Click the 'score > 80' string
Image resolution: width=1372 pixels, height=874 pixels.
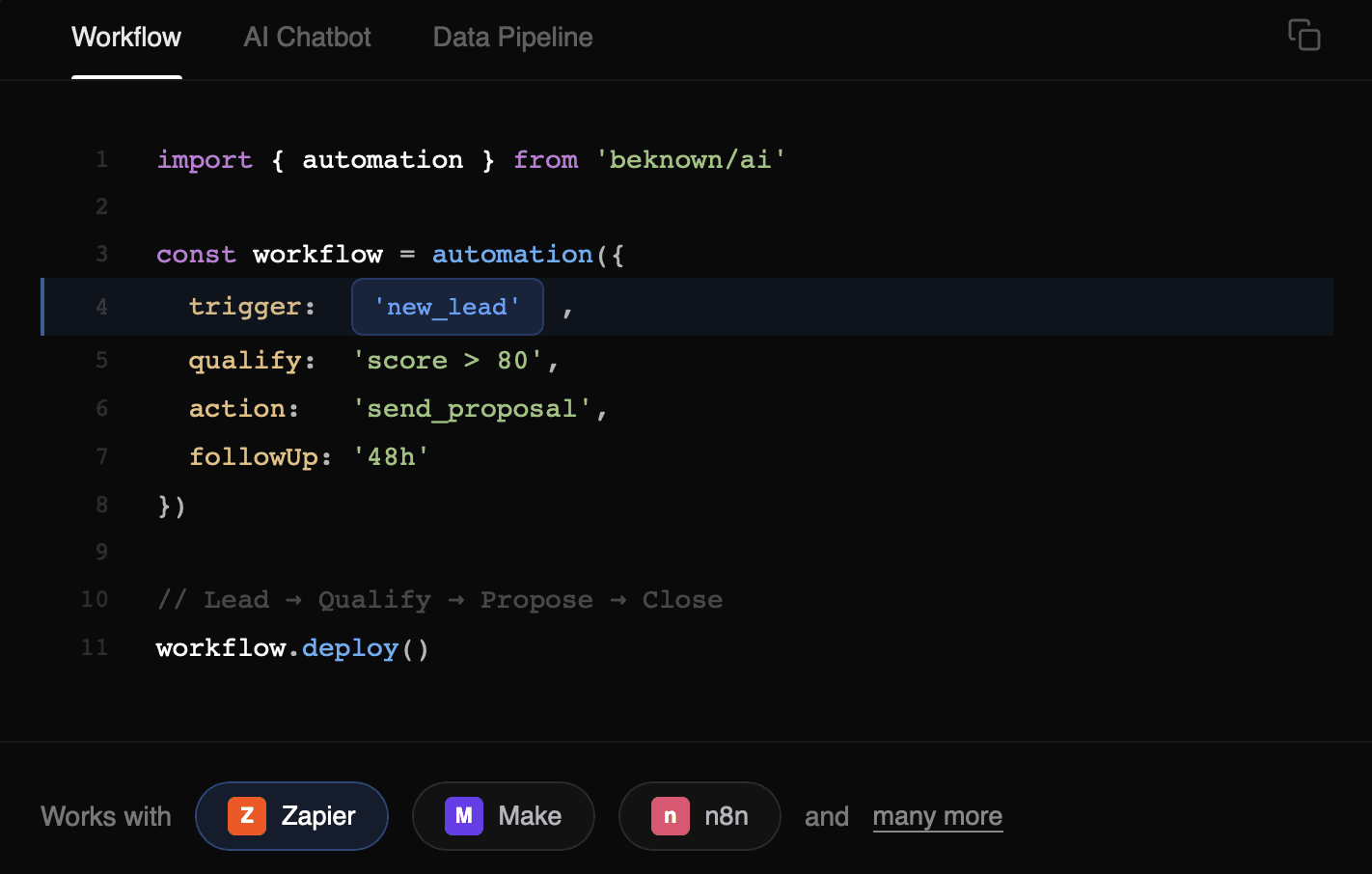(448, 361)
